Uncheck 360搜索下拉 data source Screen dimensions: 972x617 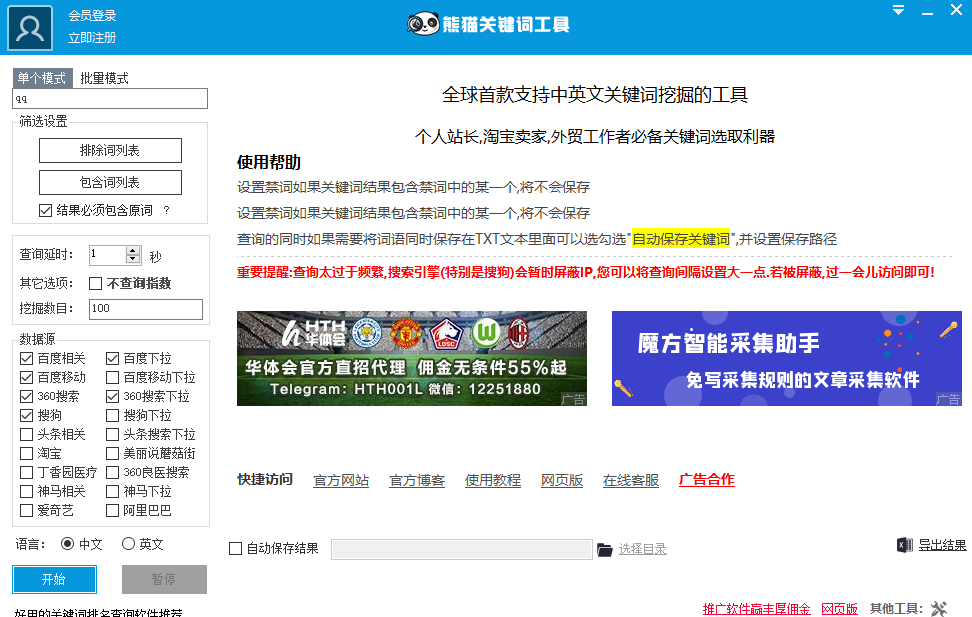[112, 396]
